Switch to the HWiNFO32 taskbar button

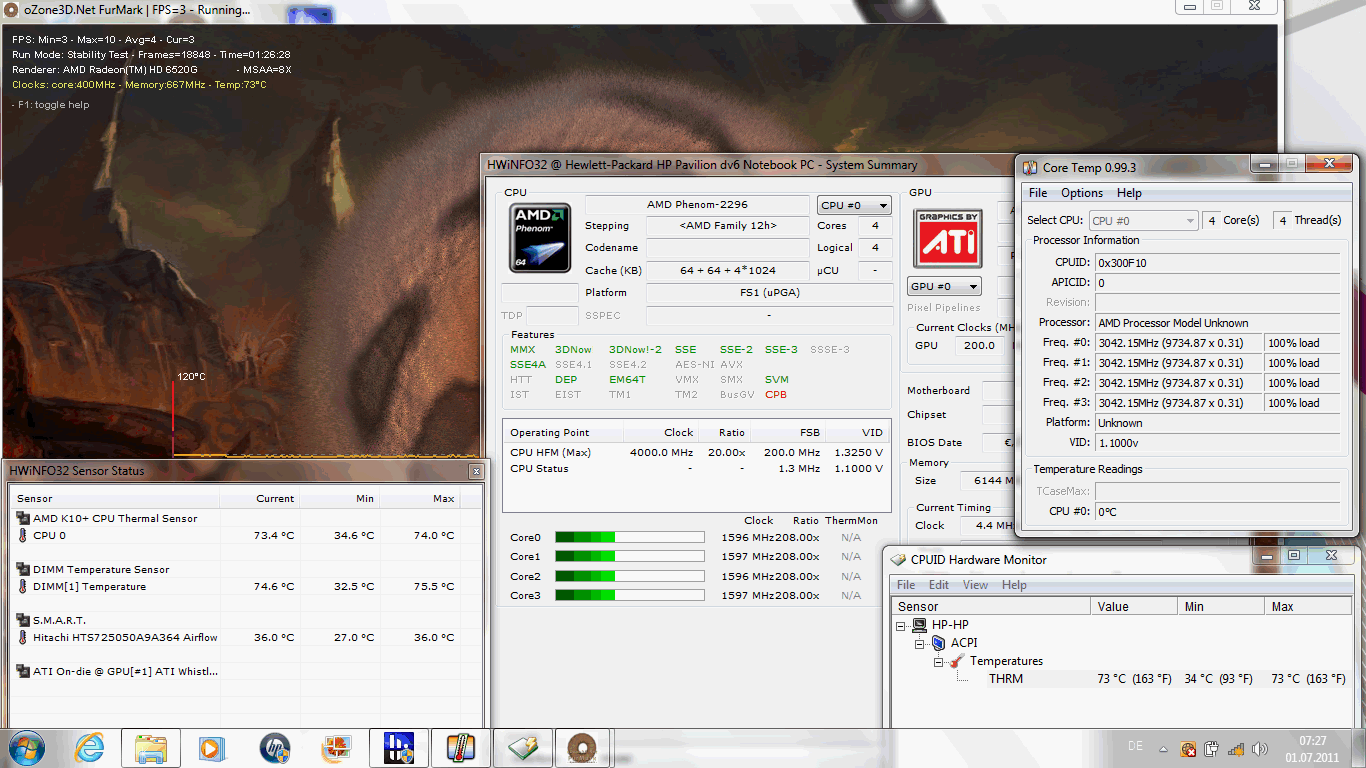(398, 748)
